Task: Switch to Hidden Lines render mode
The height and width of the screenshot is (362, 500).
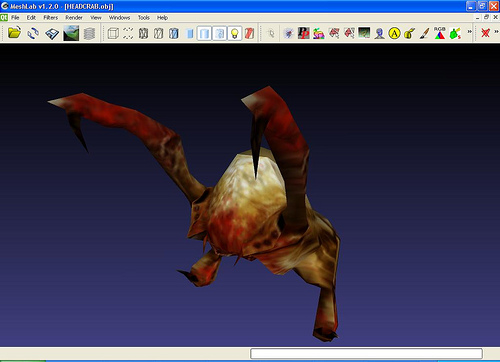Action: click(158, 33)
